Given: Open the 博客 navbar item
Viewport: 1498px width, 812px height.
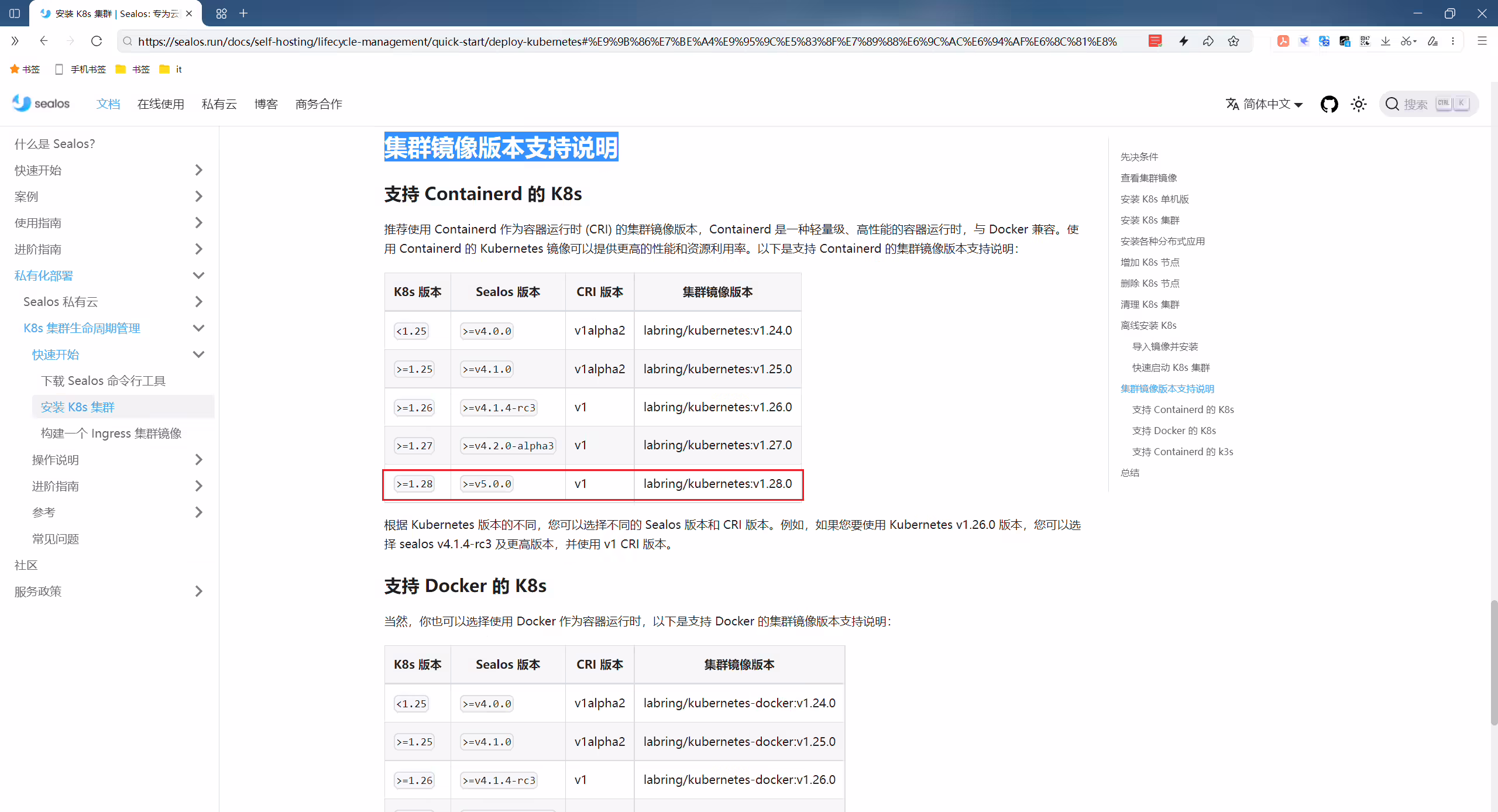Looking at the screenshot, I should [x=266, y=104].
